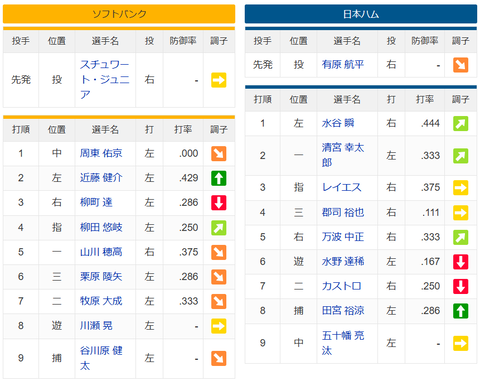The height and width of the screenshot is (381, 480).
Task: Click yellow arrow in レイエス row
Action: tap(461, 188)
